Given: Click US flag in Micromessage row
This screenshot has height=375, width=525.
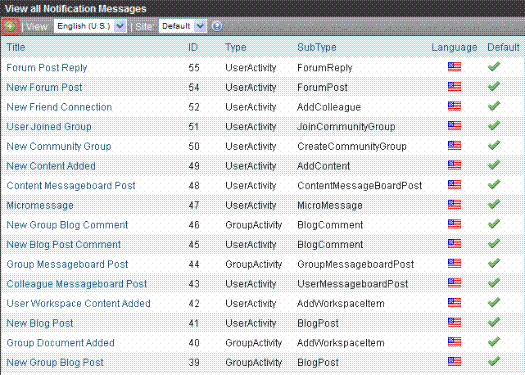Looking at the screenshot, I should (x=454, y=204).
